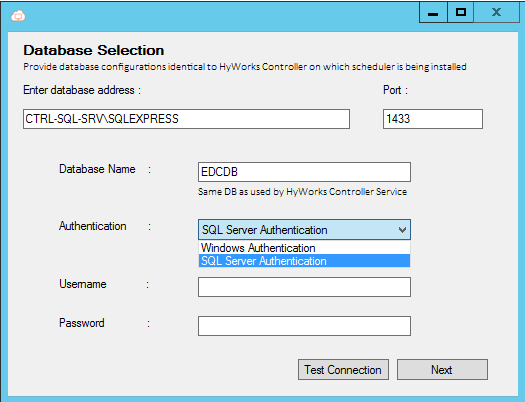Focus the Port field showing 1433

(433, 119)
